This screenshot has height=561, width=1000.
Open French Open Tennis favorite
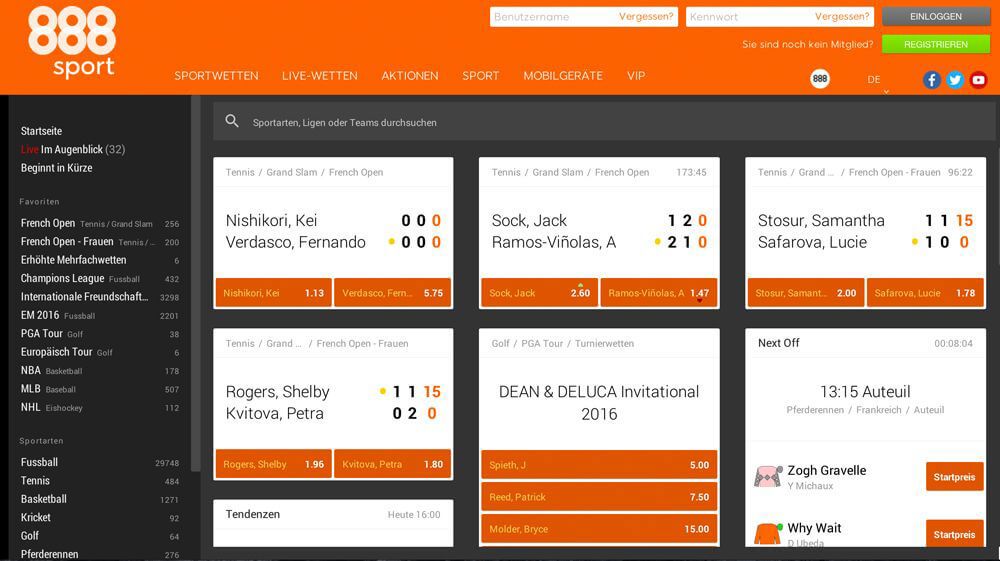click(x=99, y=223)
